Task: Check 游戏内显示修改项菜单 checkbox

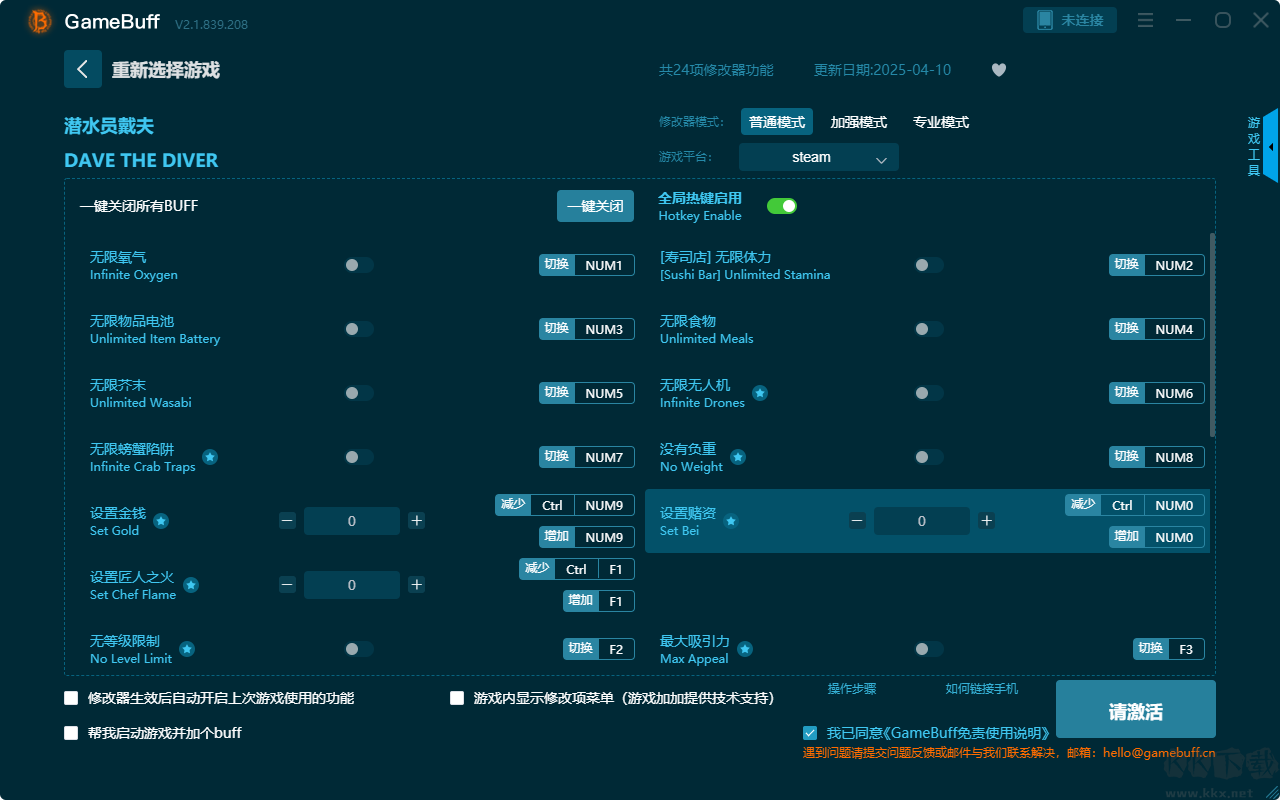Action: click(x=457, y=698)
